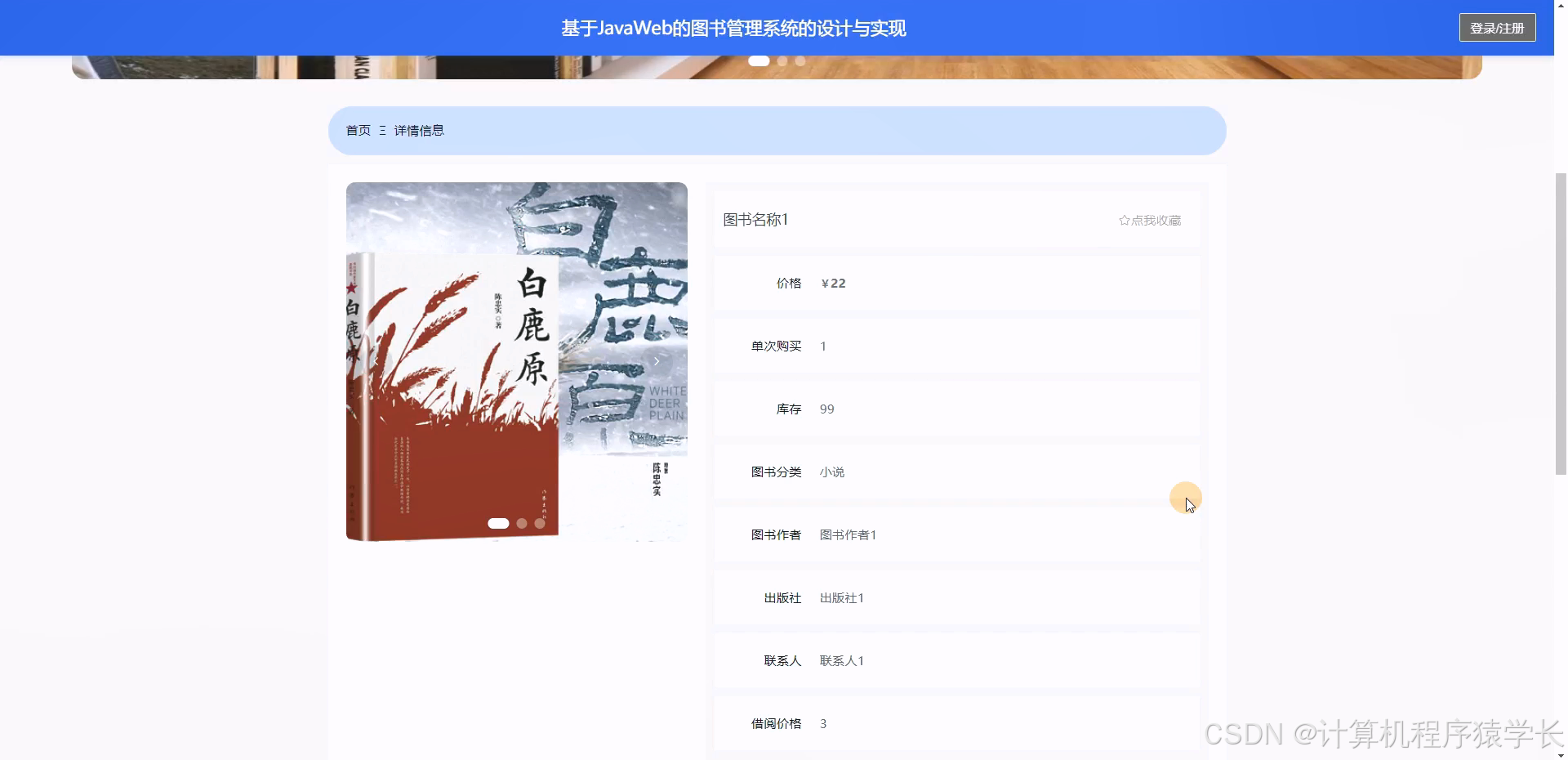1568x760 pixels.
Task: Select the active first dot of book images
Action: pyautogui.click(x=499, y=523)
